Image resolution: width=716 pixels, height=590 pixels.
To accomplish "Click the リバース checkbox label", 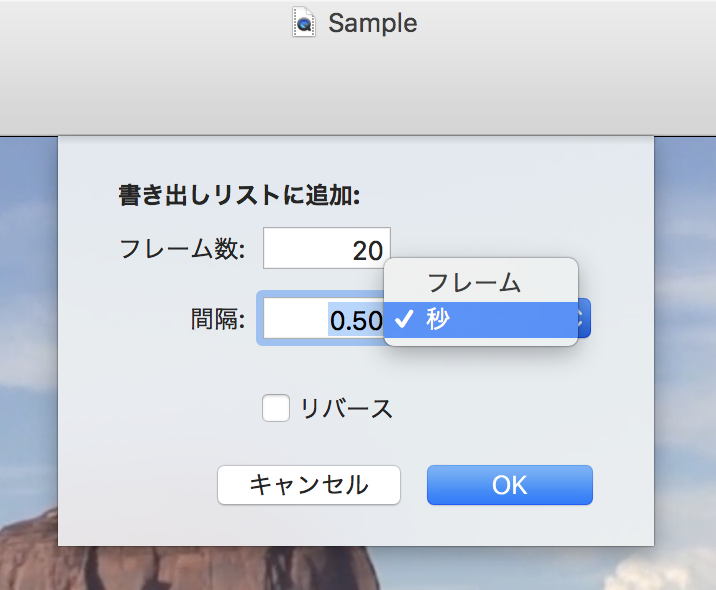I will tap(346, 408).
